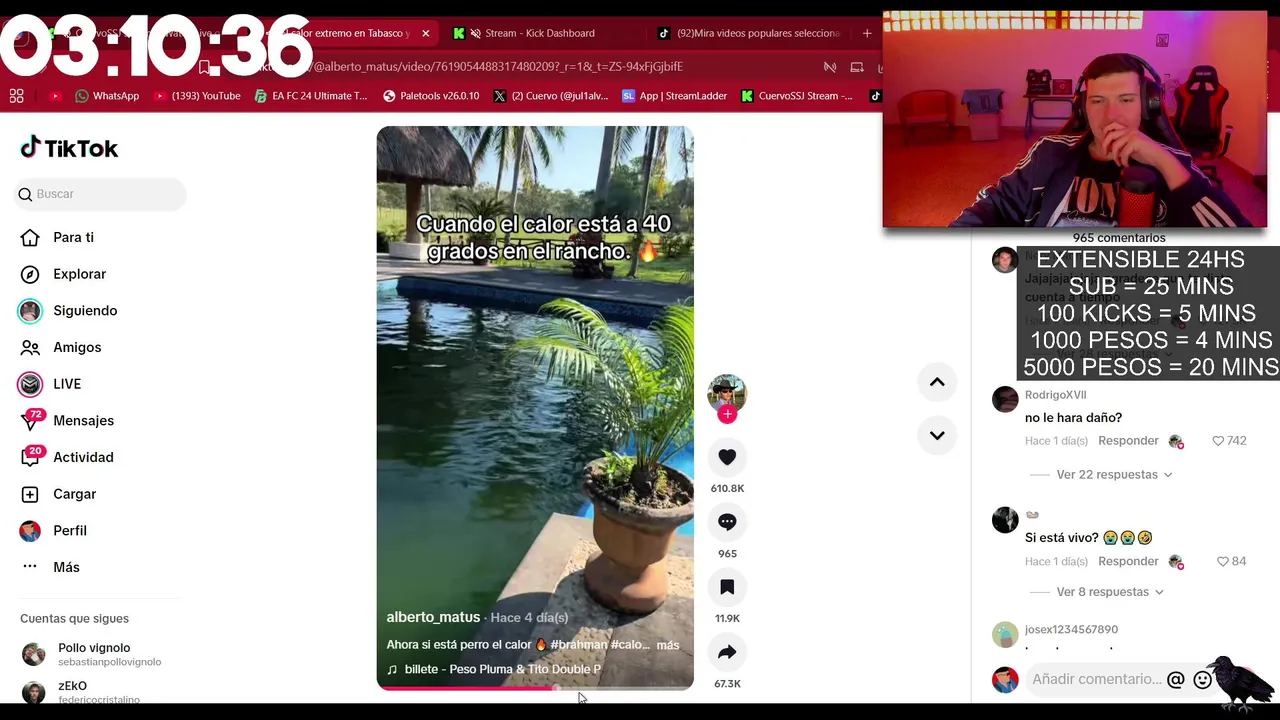Switch to Mira videos populares TikTok tab

pyautogui.click(x=752, y=33)
